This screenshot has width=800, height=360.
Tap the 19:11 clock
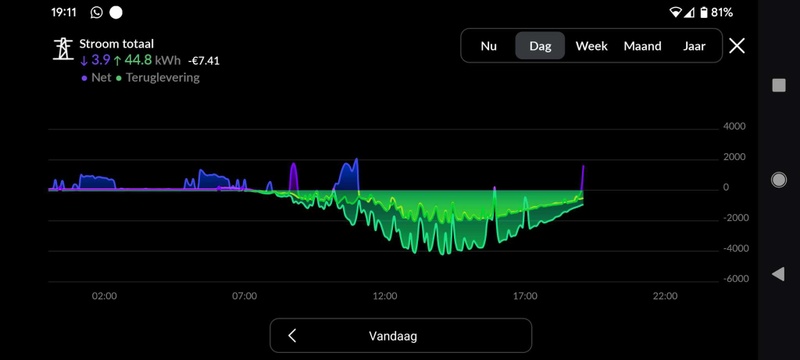64,12
